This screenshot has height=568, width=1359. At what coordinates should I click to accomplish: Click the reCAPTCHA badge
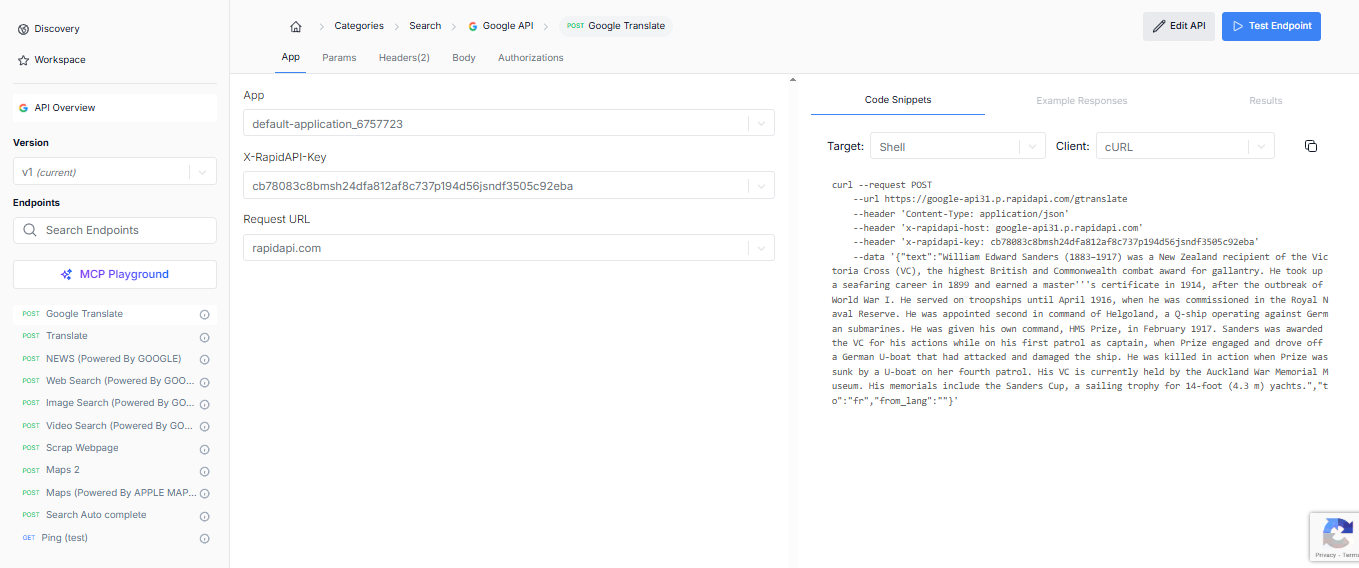[1334, 536]
